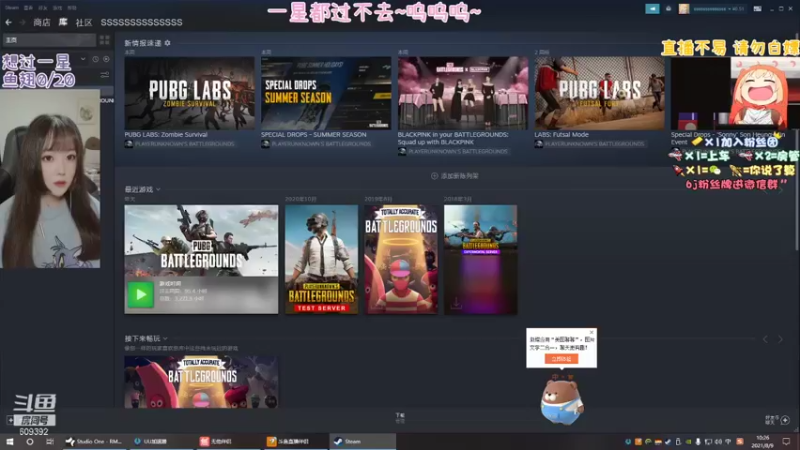Expand the library filter dropdown chevron
The image size is (800, 450).
(x=83, y=59)
